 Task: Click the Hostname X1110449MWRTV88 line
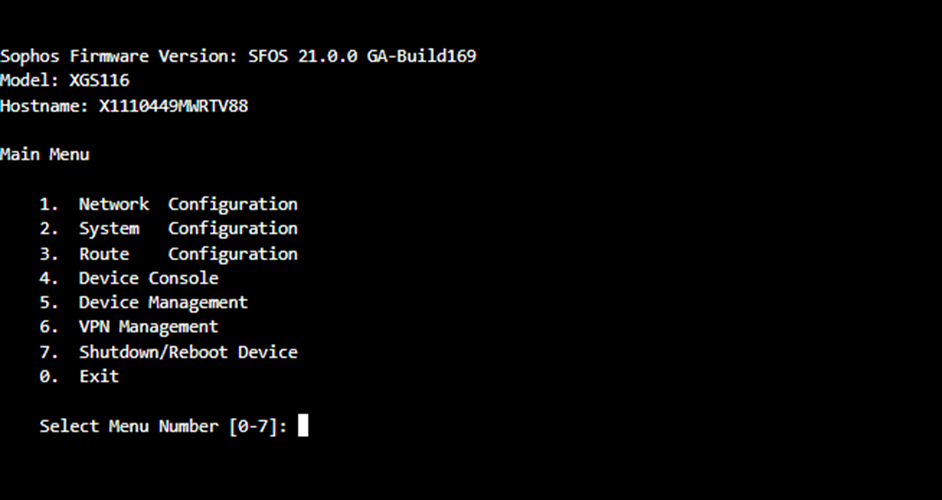pos(124,106)
